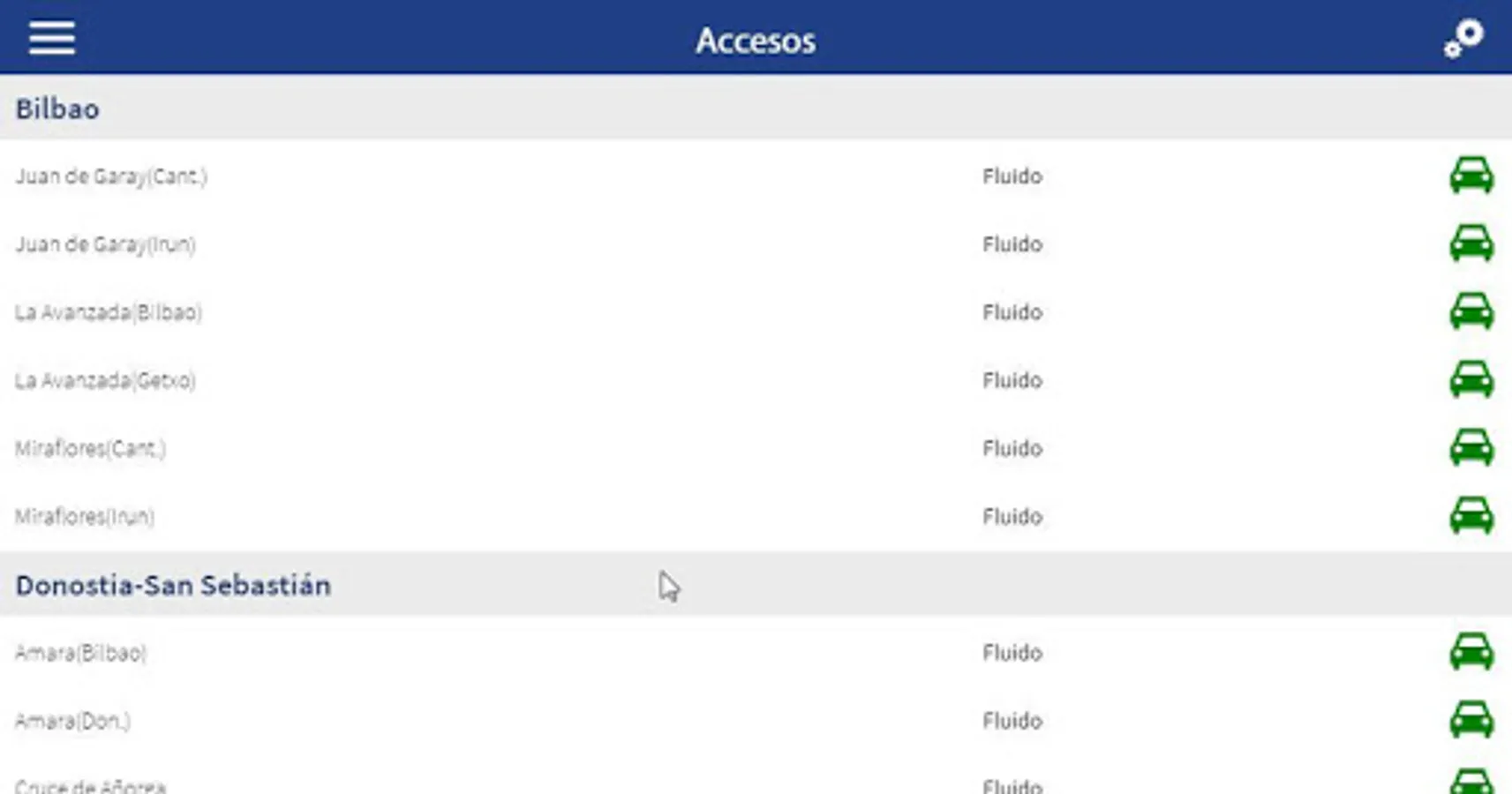Screen dimensions: 1512x794
Task: Click Fluido status for La Avanzada(Bilbao)
Action: click(x=1012, y=312)
